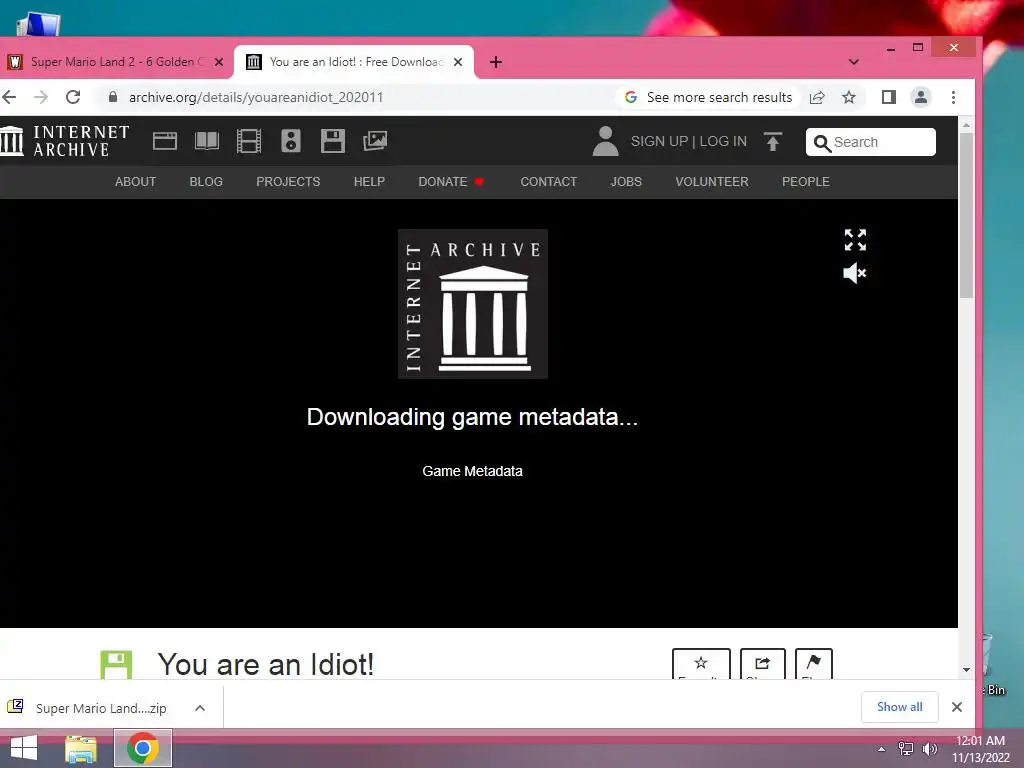
Task: Go back in Chrome
Action: [x=9, y=97]
